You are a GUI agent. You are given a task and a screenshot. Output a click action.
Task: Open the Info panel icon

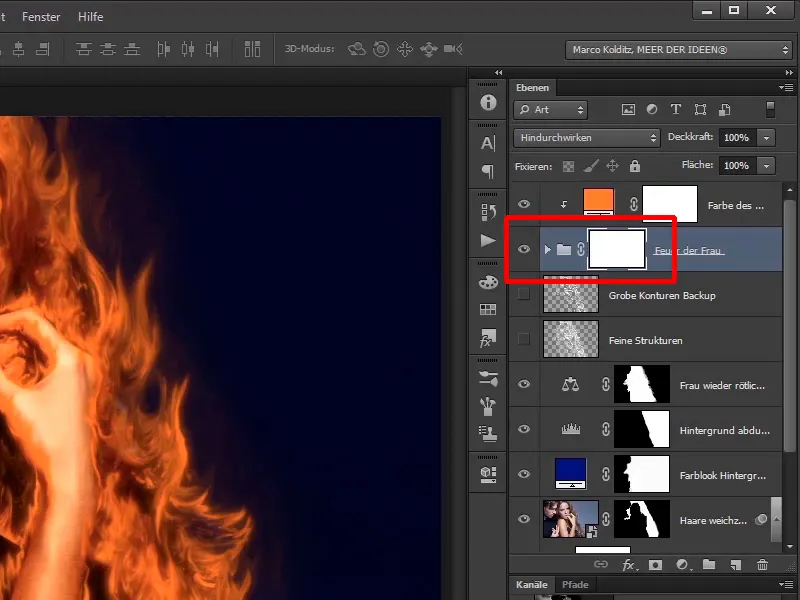click(x=488, y=103)
